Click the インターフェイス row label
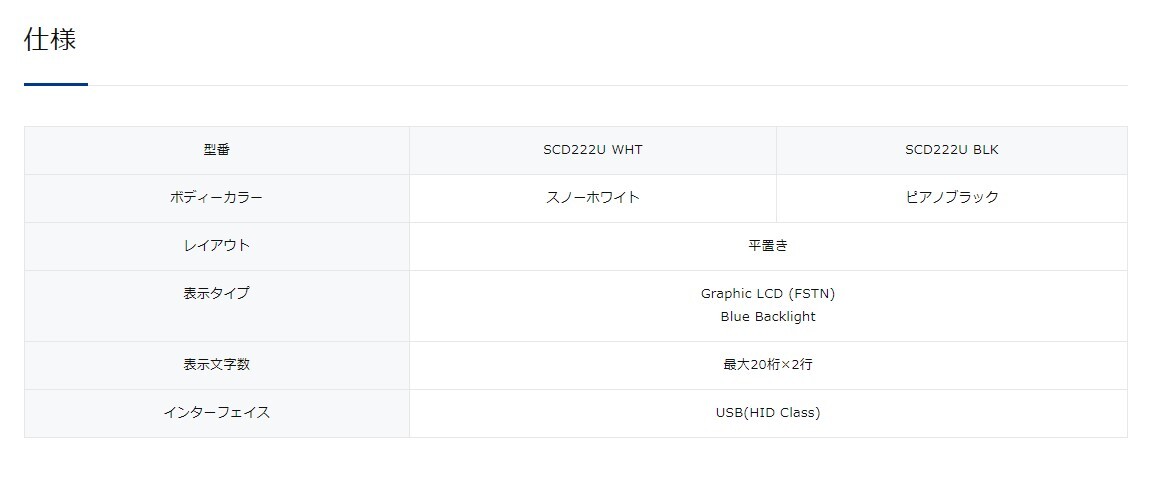The width and height of the screenshot is (1172, 502). point(216,413)
